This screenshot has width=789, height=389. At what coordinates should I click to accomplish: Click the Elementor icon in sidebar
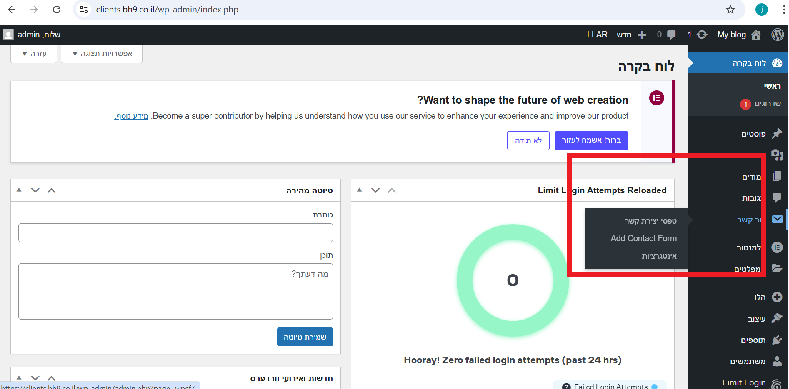777,247
